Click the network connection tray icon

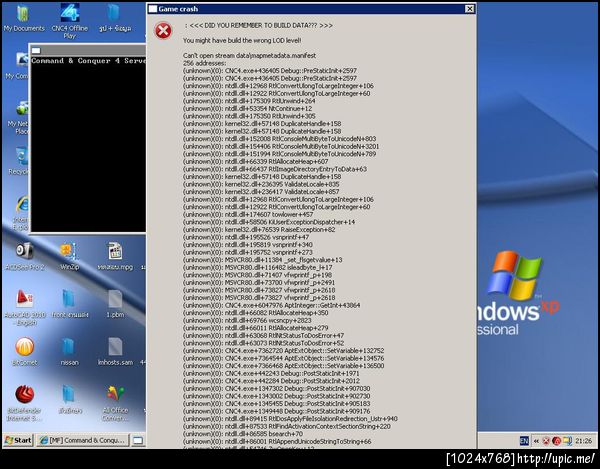(x=567, y=441)
